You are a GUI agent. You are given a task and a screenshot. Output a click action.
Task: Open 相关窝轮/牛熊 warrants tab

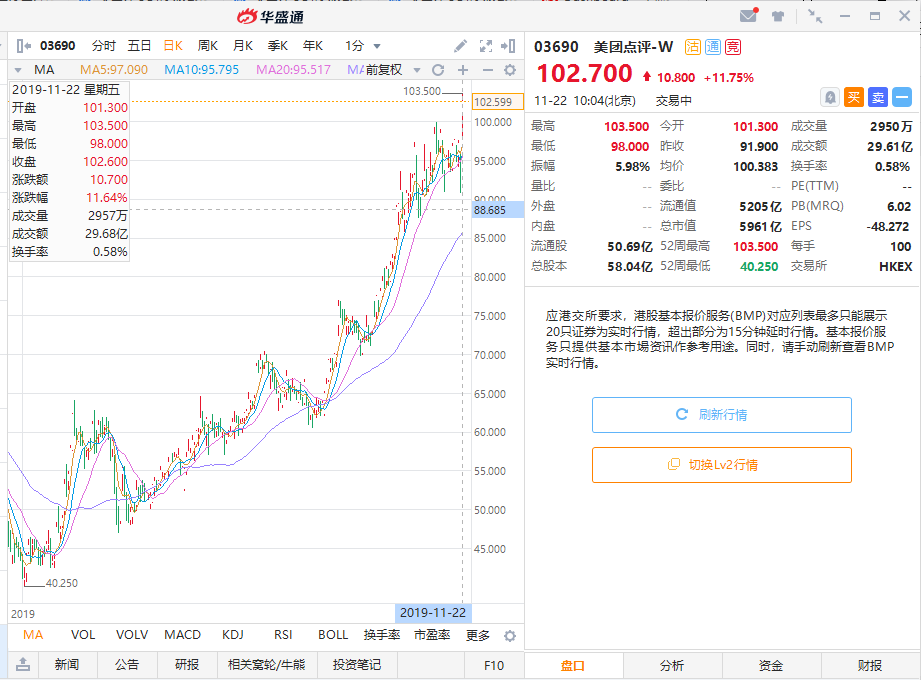coord(267,665)
